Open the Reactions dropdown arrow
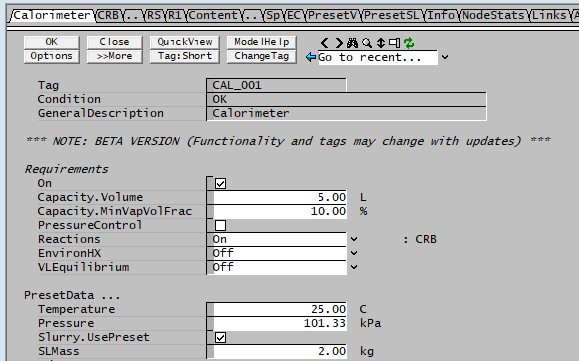The image size is (579, 361). click(x=354, y=239)
